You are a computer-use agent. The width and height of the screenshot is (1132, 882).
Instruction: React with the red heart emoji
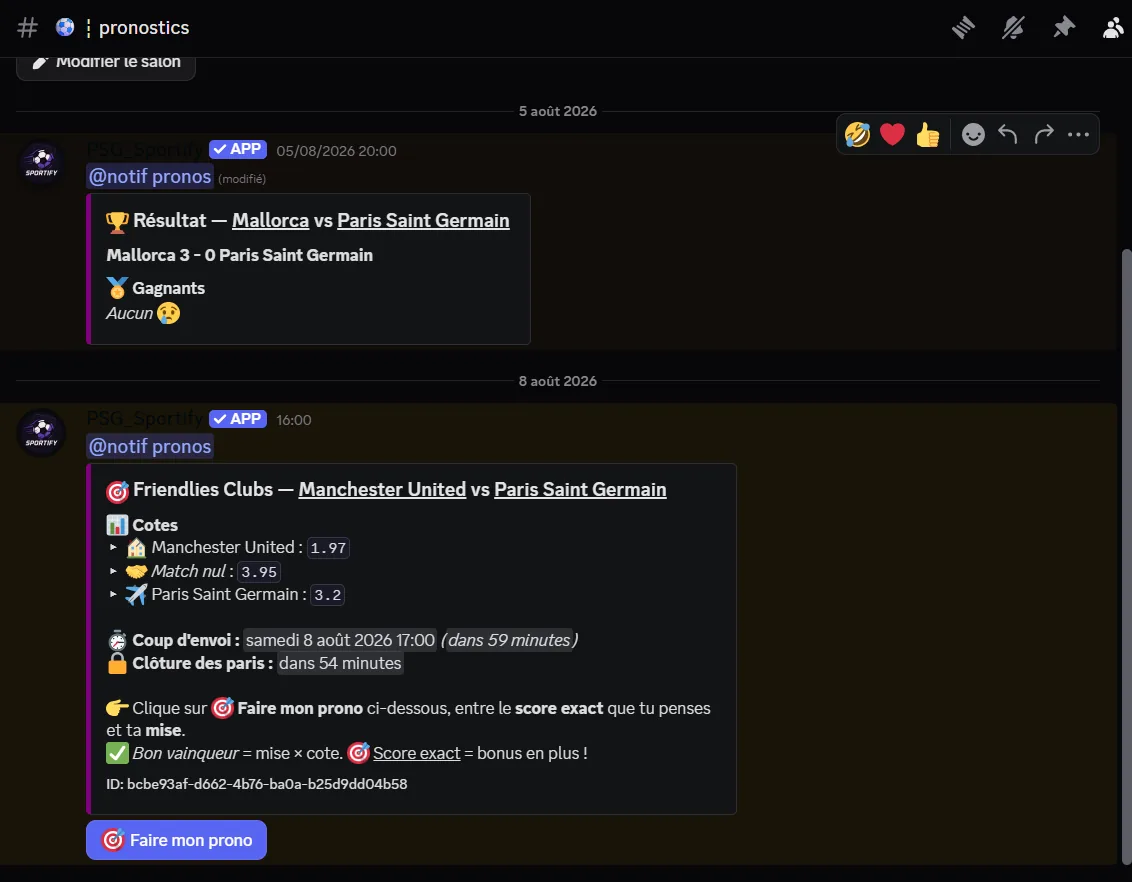click(892, 134)
